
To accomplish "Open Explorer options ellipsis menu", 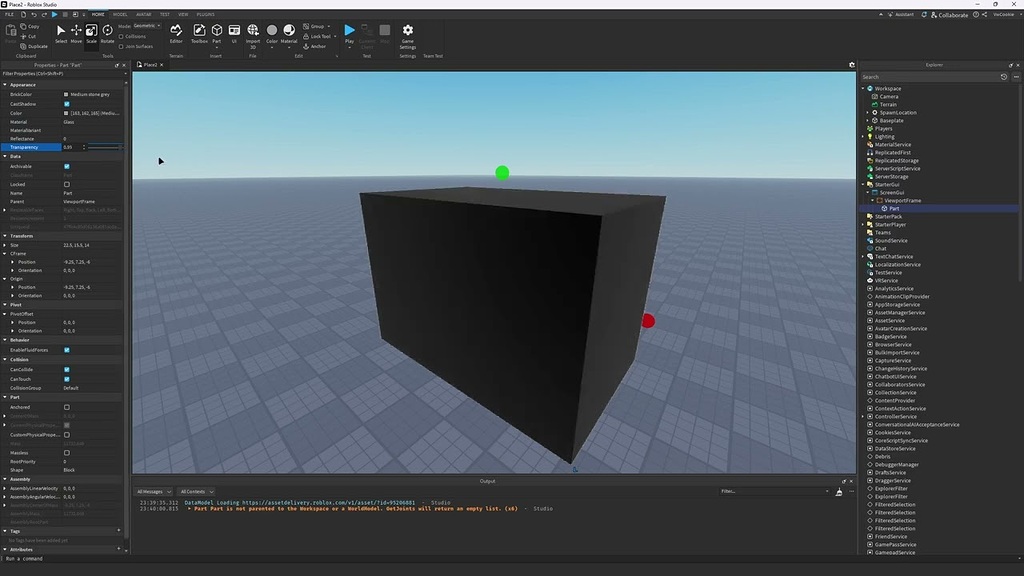I will point(1016,77).
